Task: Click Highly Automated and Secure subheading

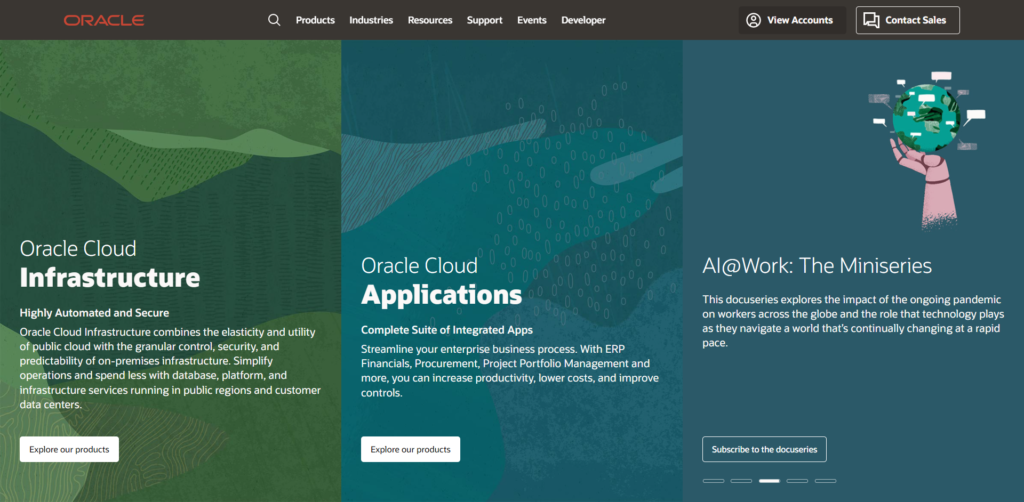Action: coord(94,313)
